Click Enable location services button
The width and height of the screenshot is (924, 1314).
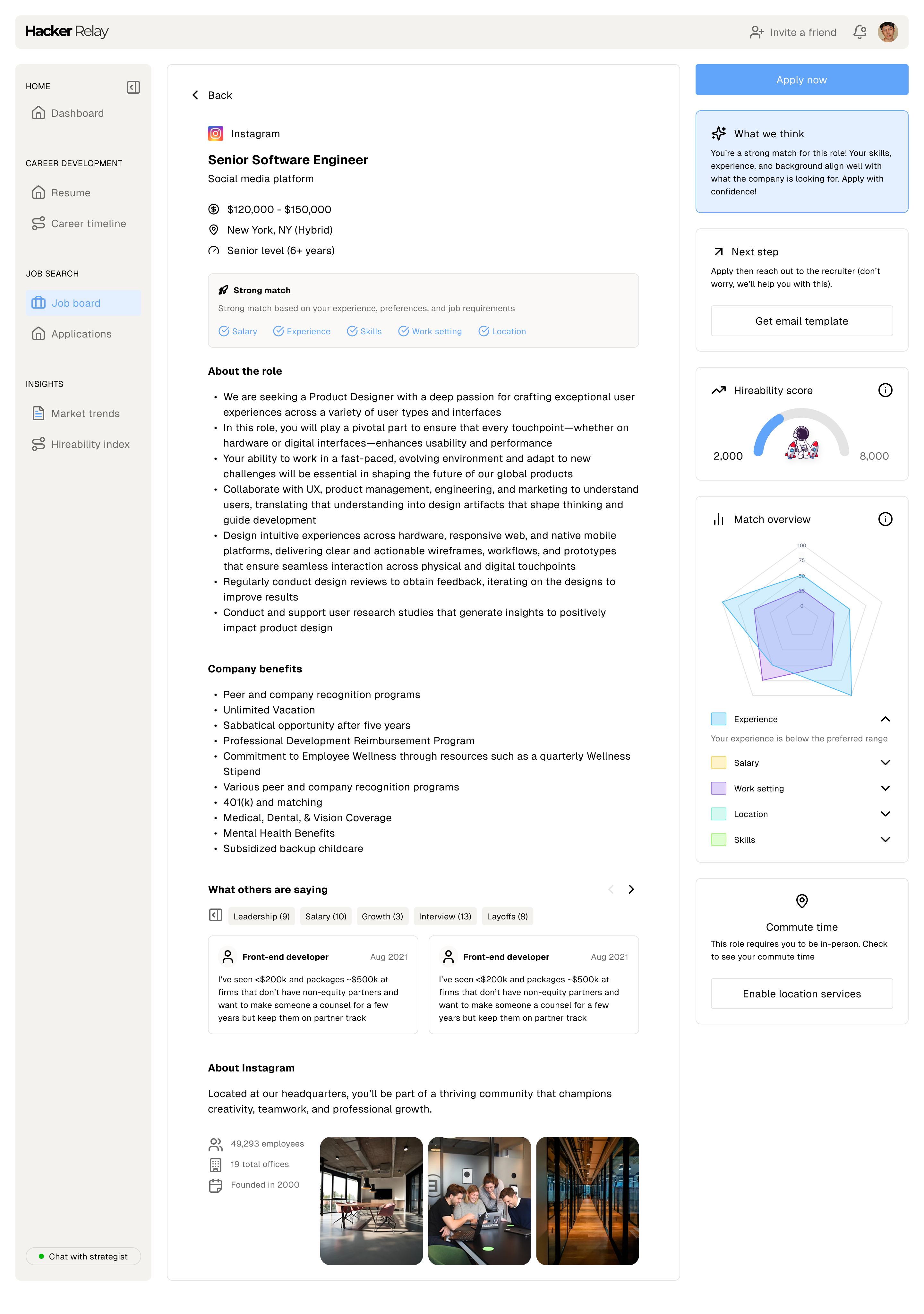(801, 994)
